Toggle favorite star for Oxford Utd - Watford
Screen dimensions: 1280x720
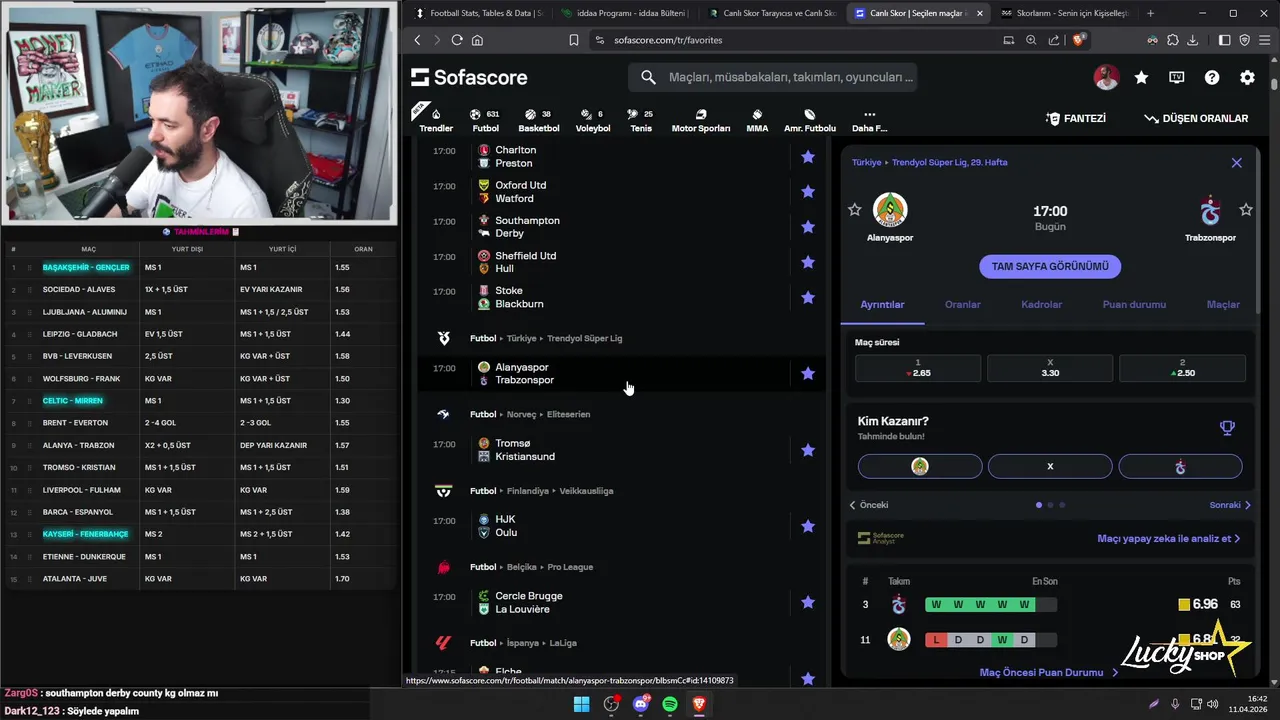(x=808, y=191)
